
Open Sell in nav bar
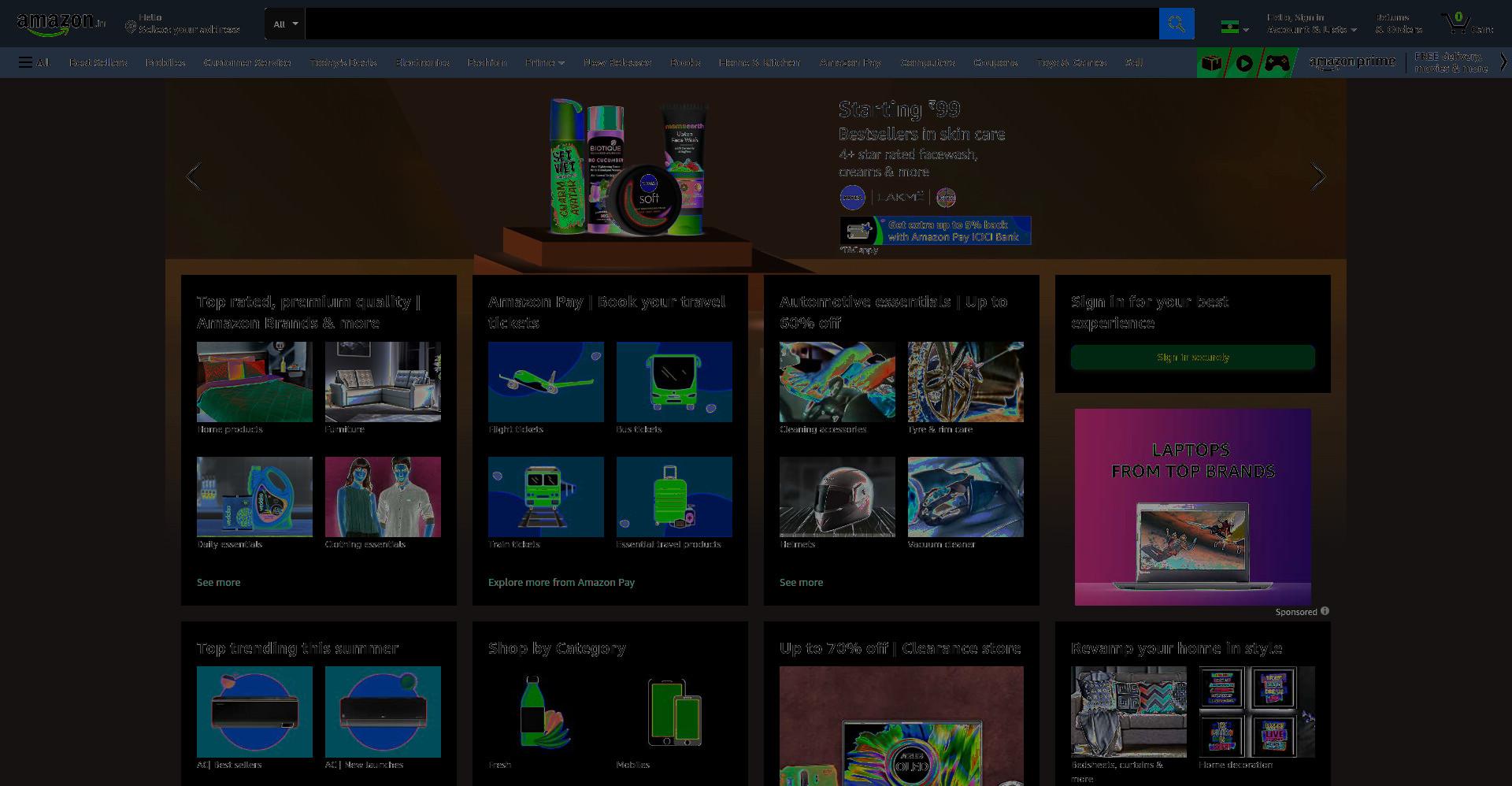click(x=1134, y=62)
